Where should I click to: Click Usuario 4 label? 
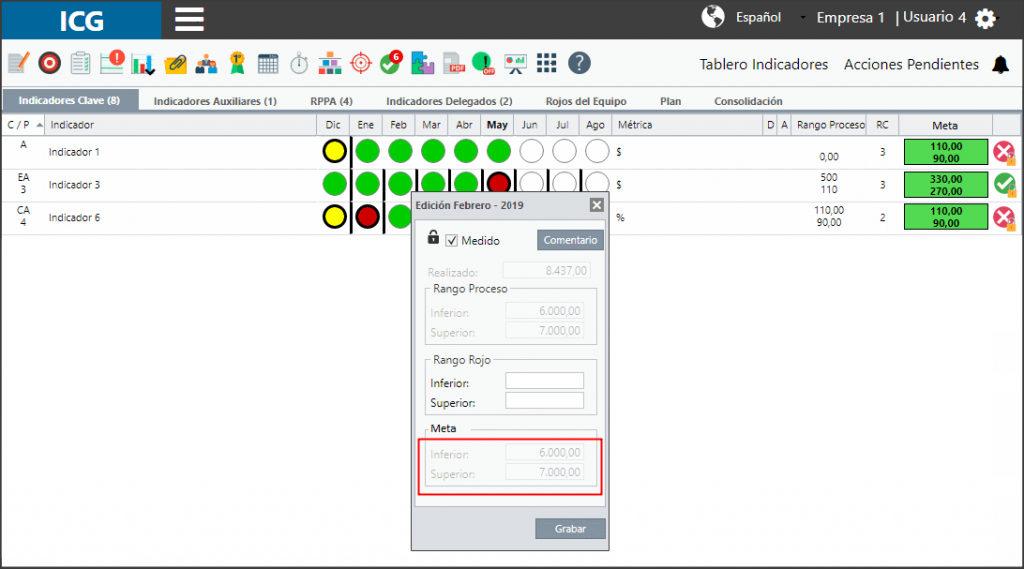click(935, 18)
